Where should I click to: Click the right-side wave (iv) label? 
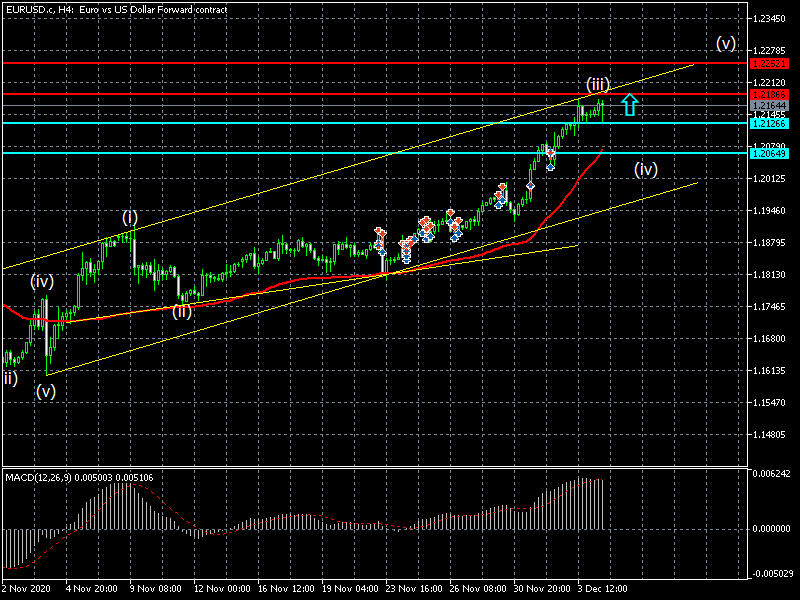(x=646, y=169)
